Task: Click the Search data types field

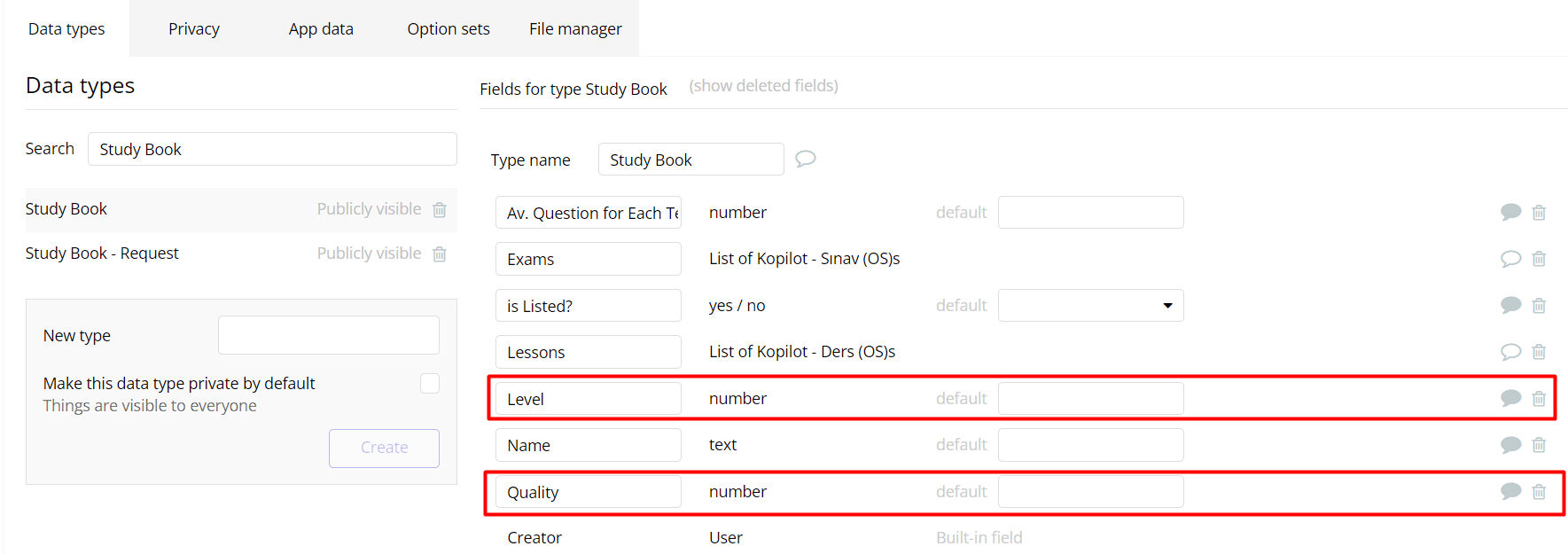Action: 272,149
